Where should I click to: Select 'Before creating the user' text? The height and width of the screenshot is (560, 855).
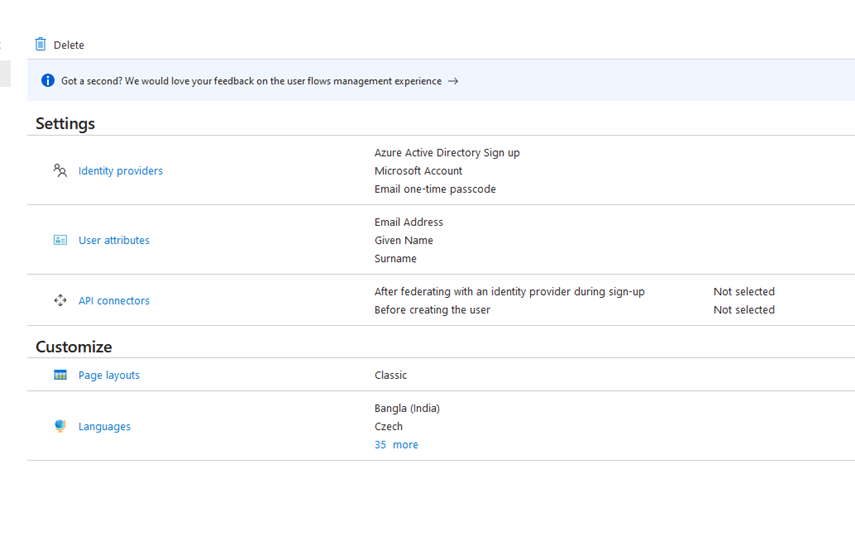[x=432, y=310]
